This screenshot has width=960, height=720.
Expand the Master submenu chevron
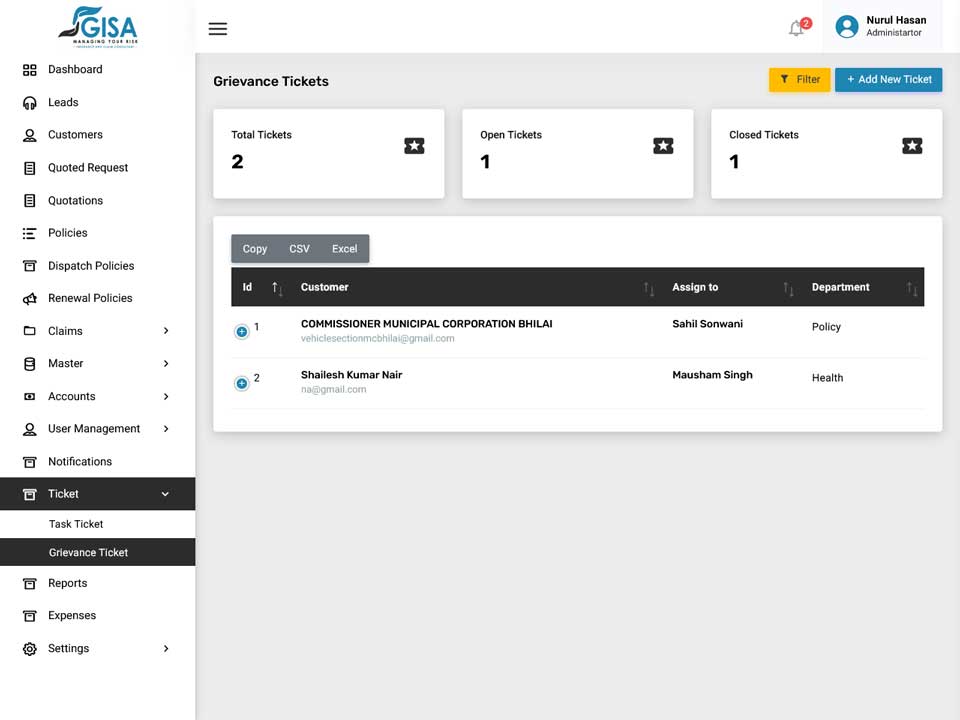click(166, 364)
